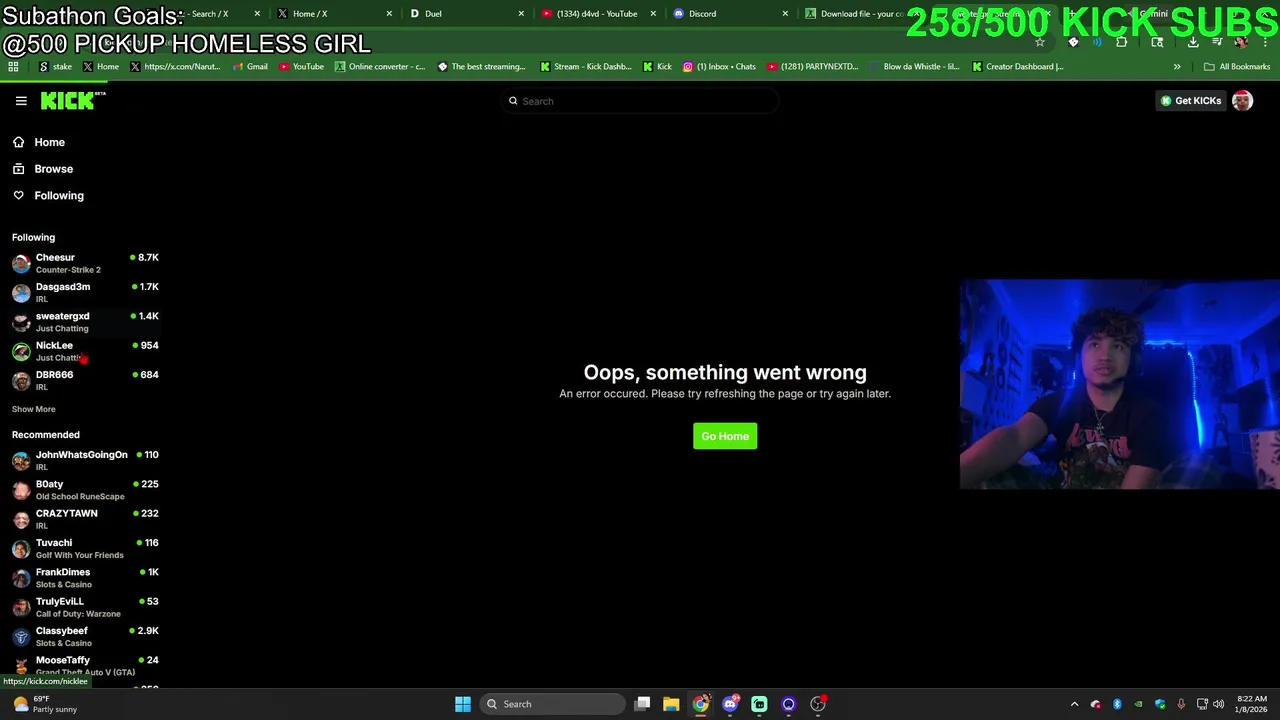The height and width of the screenshot is (720, 1280).
Task: Open the Creator Dashboard bookmark
Action: [x=1017, y=67]
